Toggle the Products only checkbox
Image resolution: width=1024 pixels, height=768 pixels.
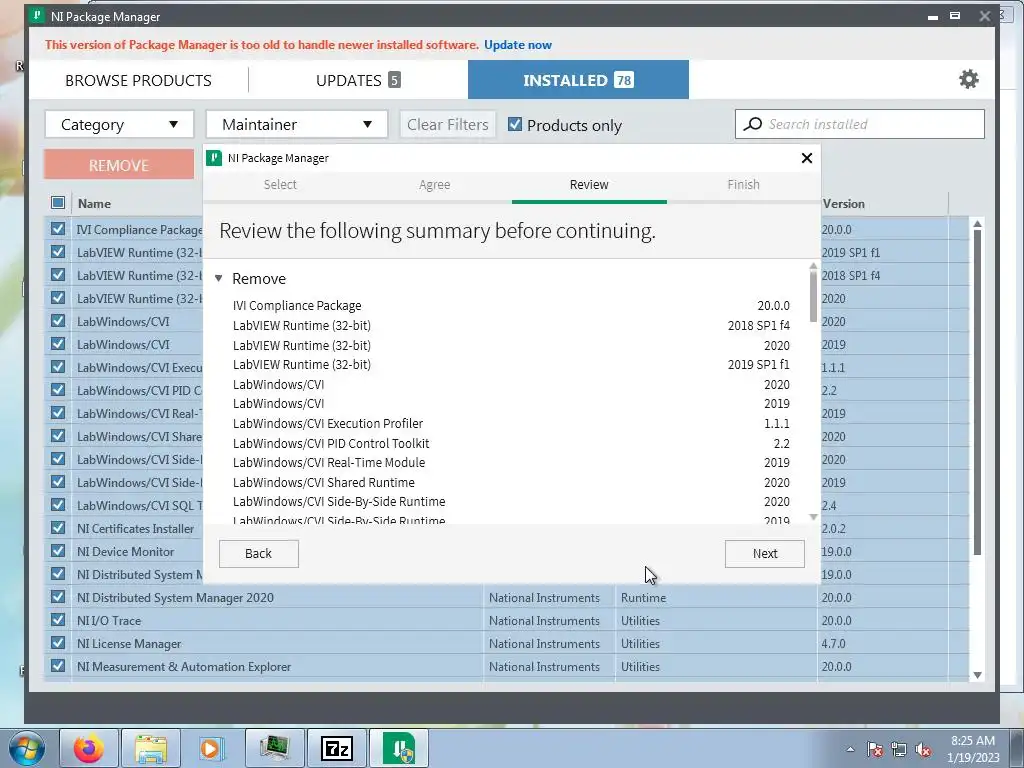(515, 124)
